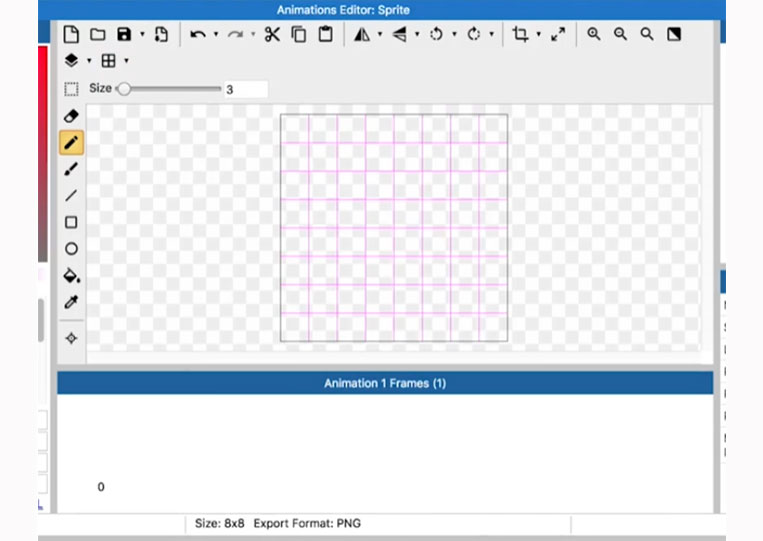This screenshot has height=541, width=763.
Task: Expand the layers dropdown arrow
Action: 89,61
